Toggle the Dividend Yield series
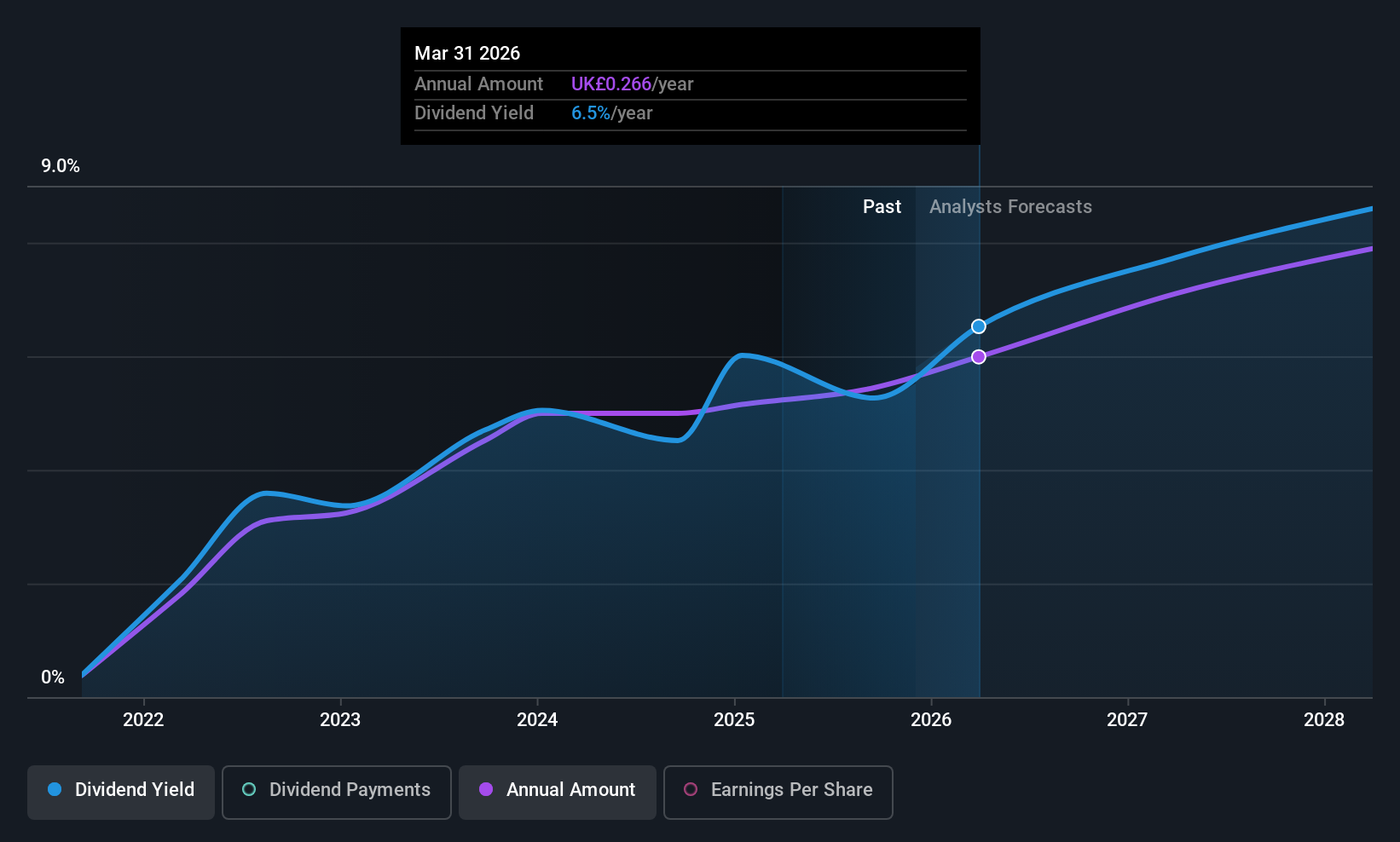The image size is (1400, 842). click(121, 792)
